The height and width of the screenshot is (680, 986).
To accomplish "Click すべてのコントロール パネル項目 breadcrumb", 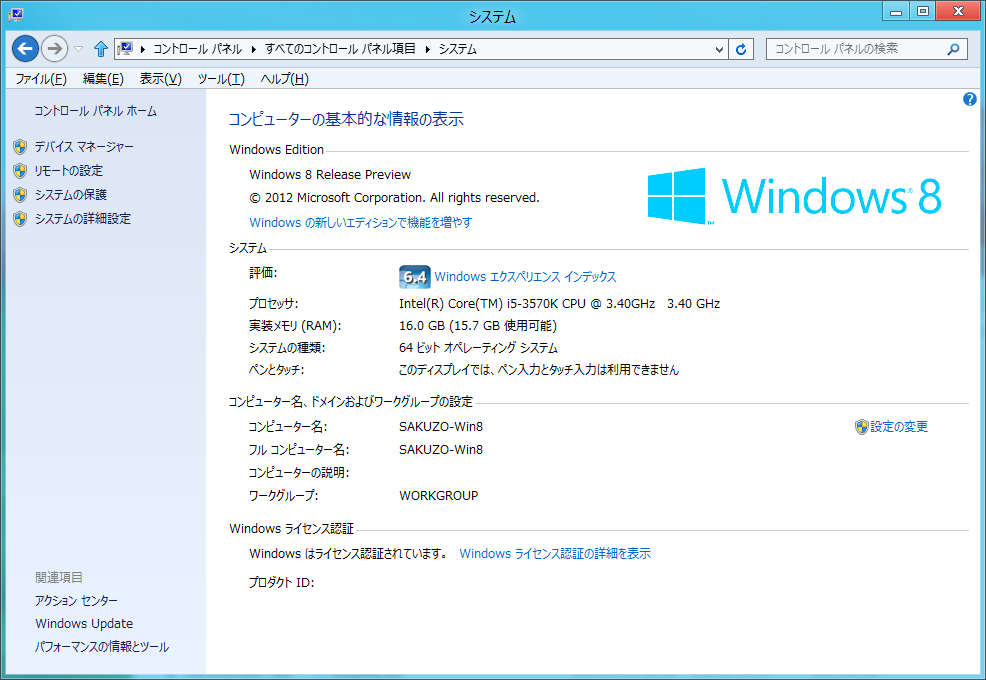I will (340, 49).
